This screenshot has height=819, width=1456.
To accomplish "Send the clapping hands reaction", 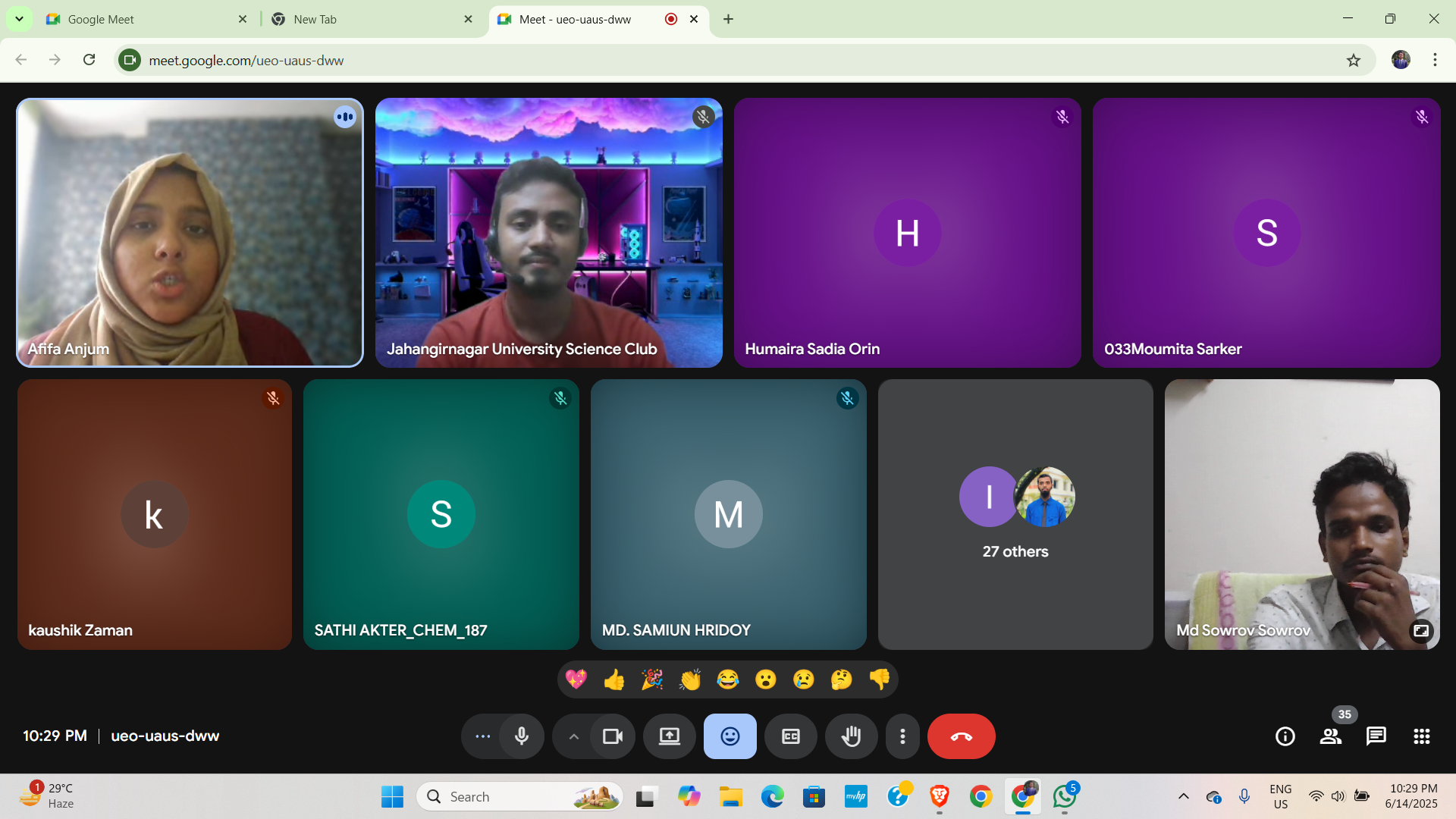I will click(690, 679).
